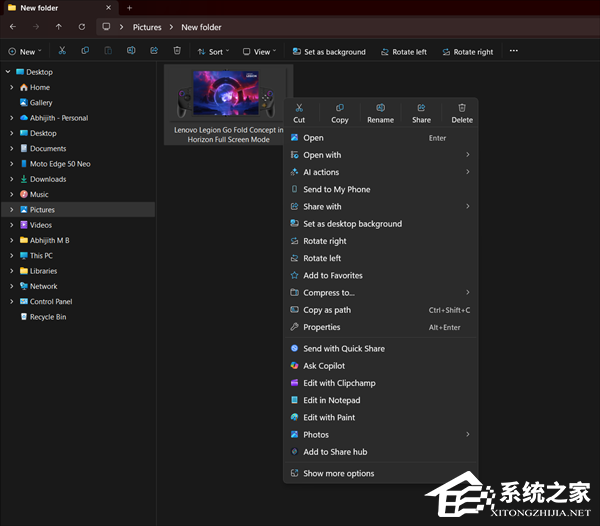Select the Lenovo Legion Go image thumbnail
Image resolution: width=600 pixels, height=526 pixels.
tap(226, 93)
